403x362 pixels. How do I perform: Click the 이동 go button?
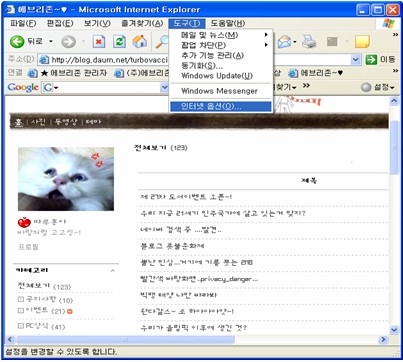(380, 60)
